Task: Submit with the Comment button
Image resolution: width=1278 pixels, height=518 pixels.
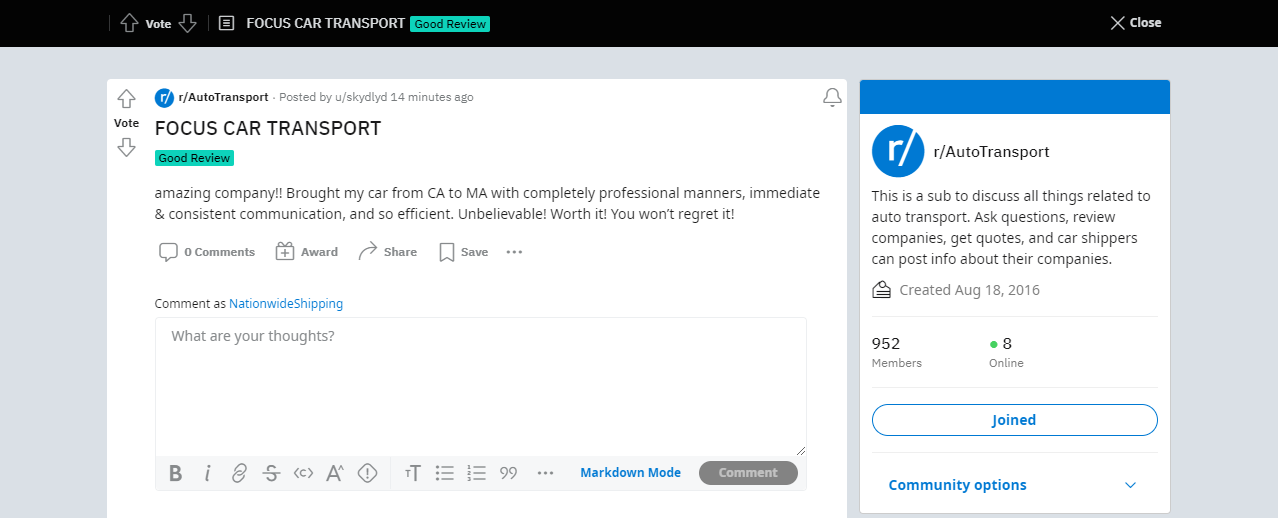Action: (x=748, y=473)
